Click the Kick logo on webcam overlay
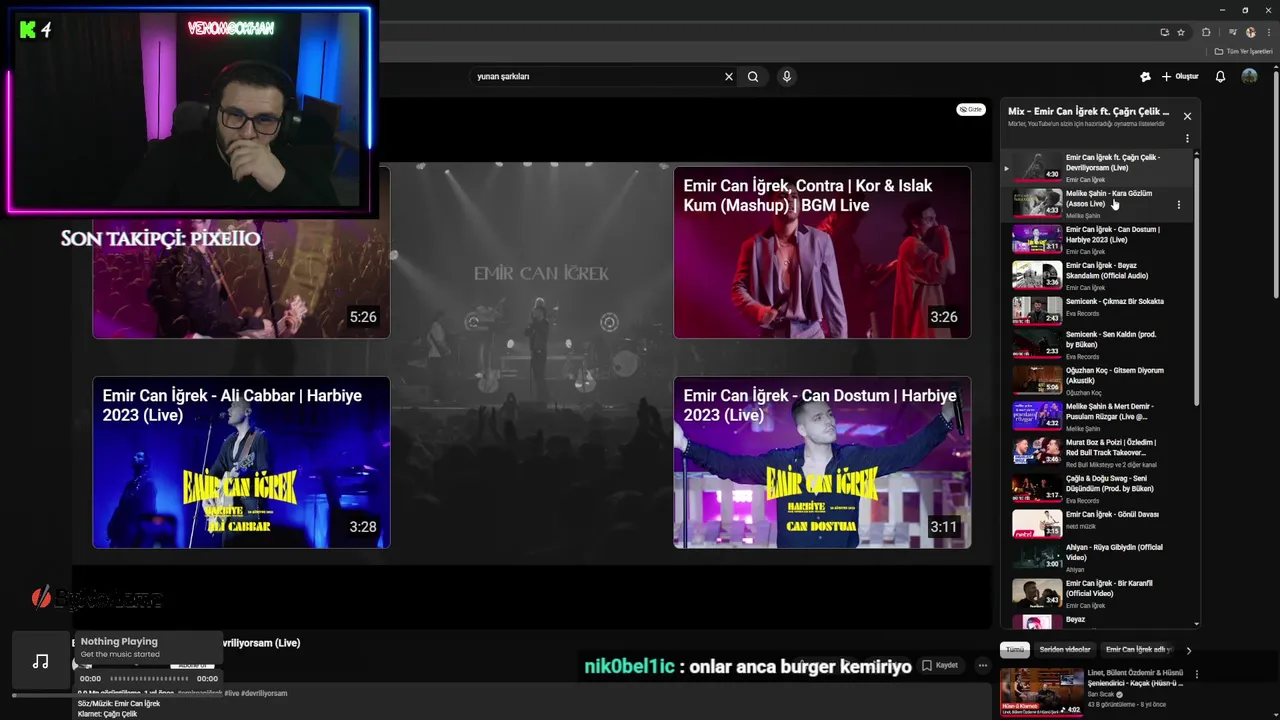This screenshot has height=720, width=1280. pos(27,30)
